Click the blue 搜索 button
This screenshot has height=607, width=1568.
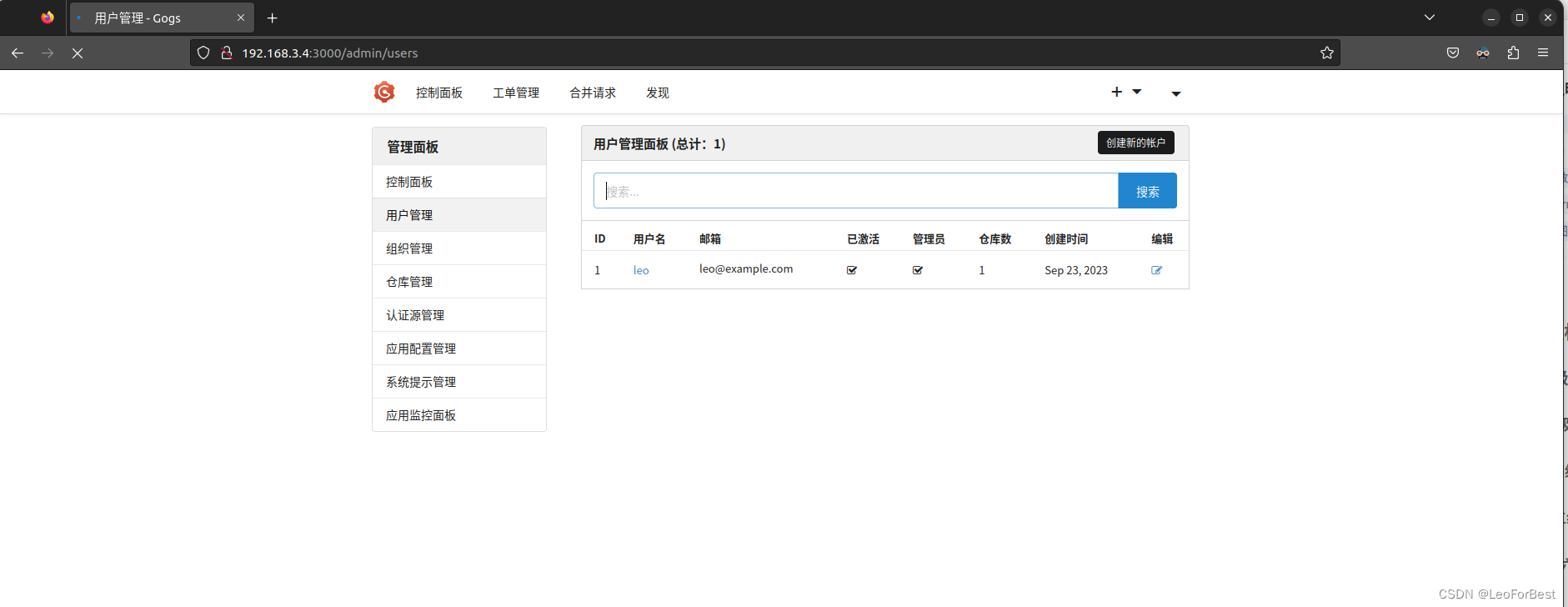1147,191
